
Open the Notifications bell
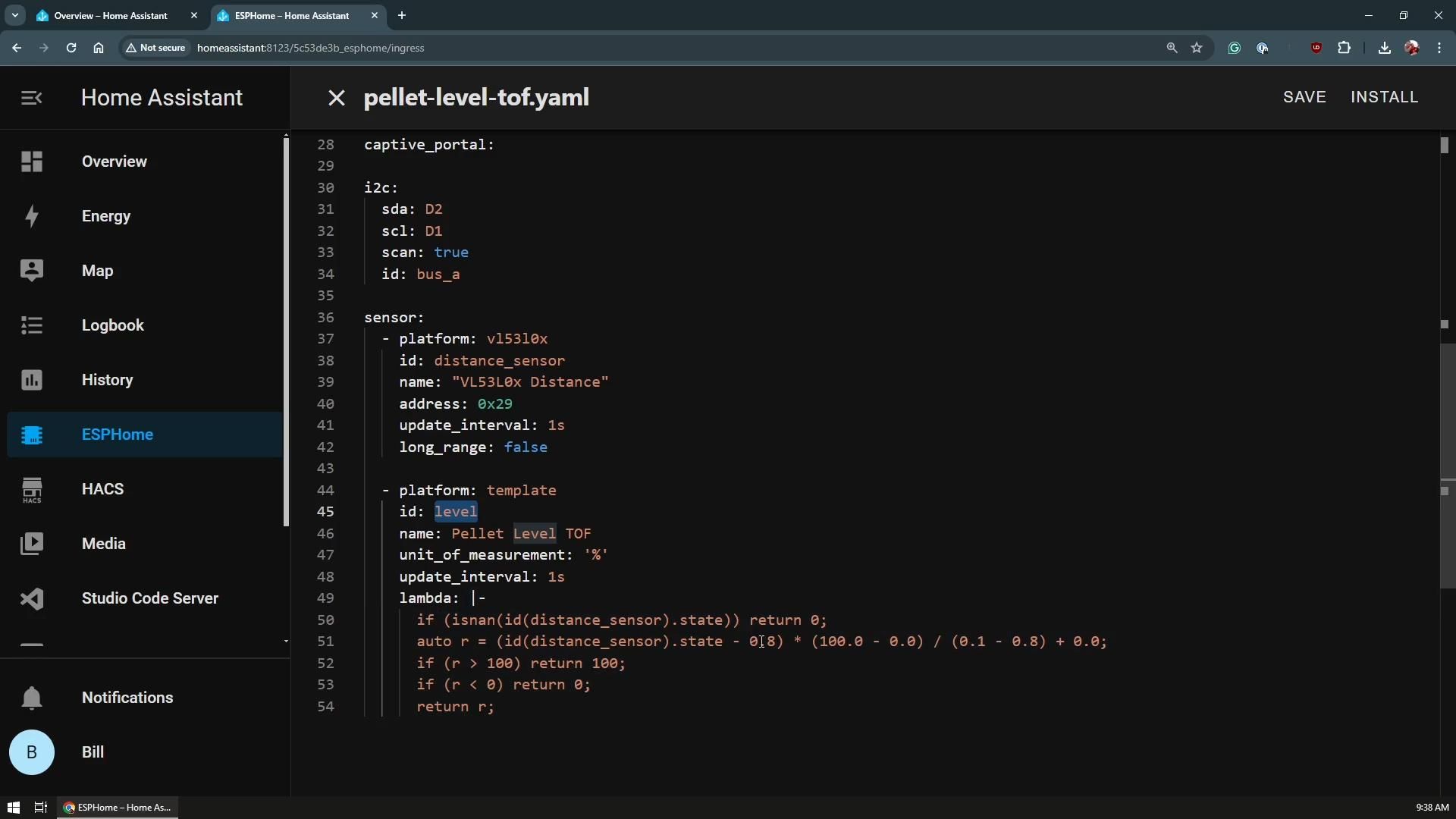pos(32,698)
